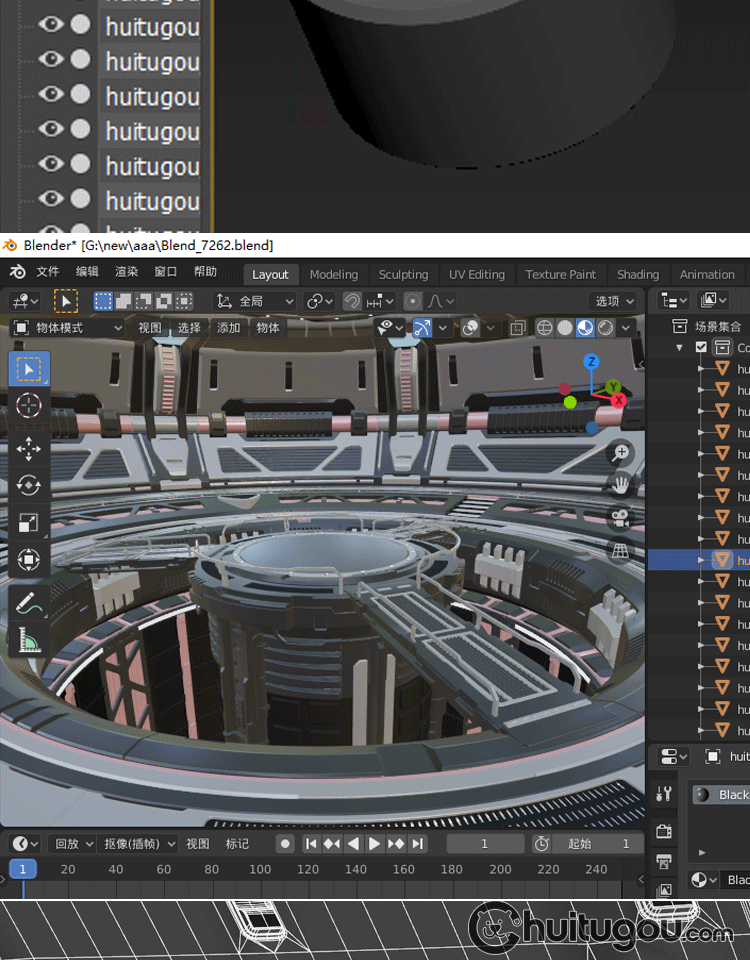Switch to the Modeling workspace tab
The height and width of the screenshot is (960, 750).
point(334,274)
